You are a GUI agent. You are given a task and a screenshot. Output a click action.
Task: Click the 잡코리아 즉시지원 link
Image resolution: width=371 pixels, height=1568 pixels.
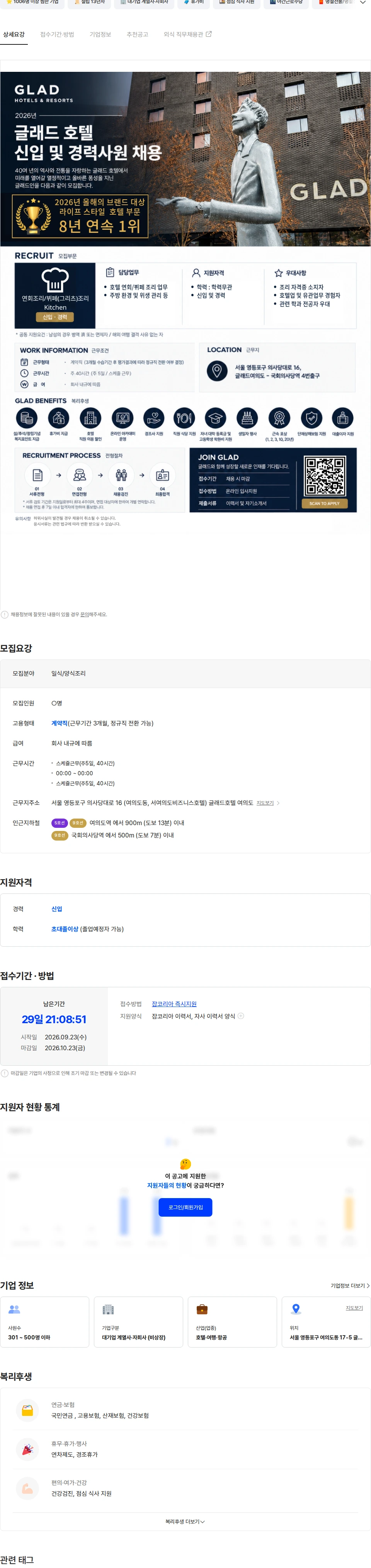point(174,1004)
